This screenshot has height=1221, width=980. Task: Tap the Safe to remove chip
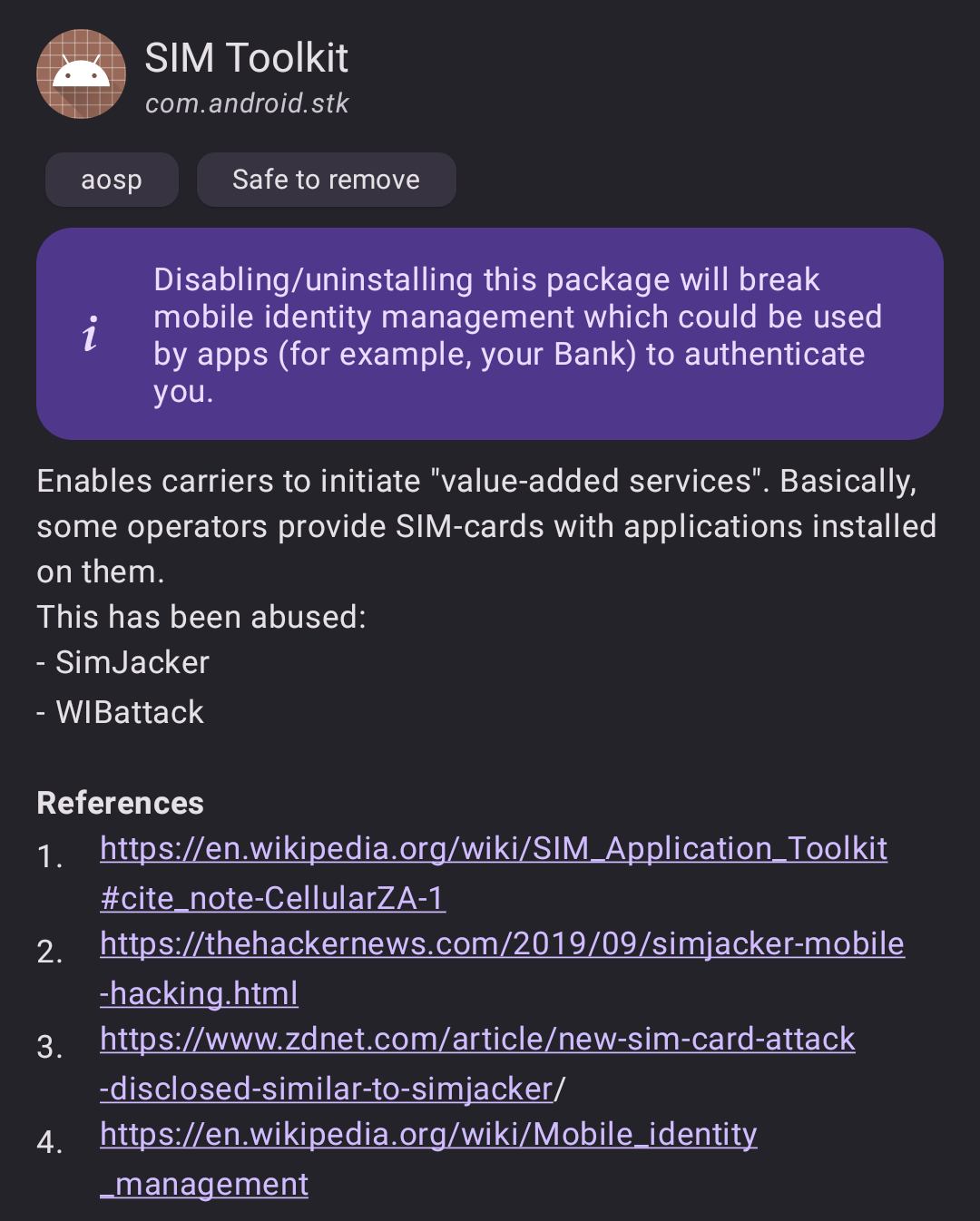[326, 180]
